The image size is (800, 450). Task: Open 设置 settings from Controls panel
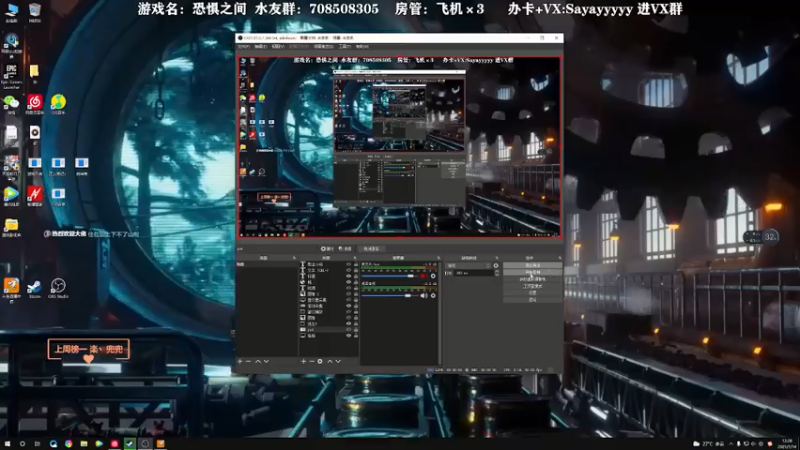(x=533, y=293)
